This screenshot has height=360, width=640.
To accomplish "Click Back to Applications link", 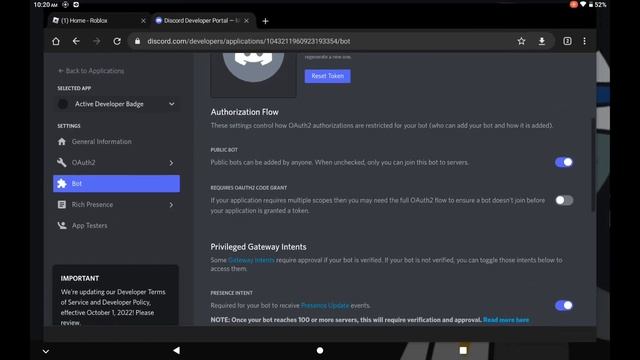I will pos(91,71).
